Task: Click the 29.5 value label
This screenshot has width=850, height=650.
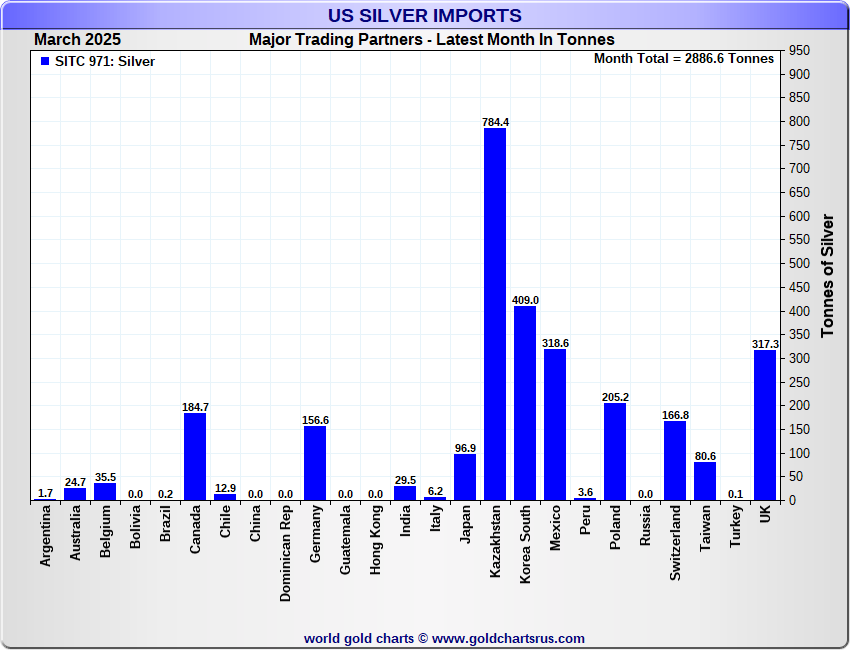Action: click(405, 480)
